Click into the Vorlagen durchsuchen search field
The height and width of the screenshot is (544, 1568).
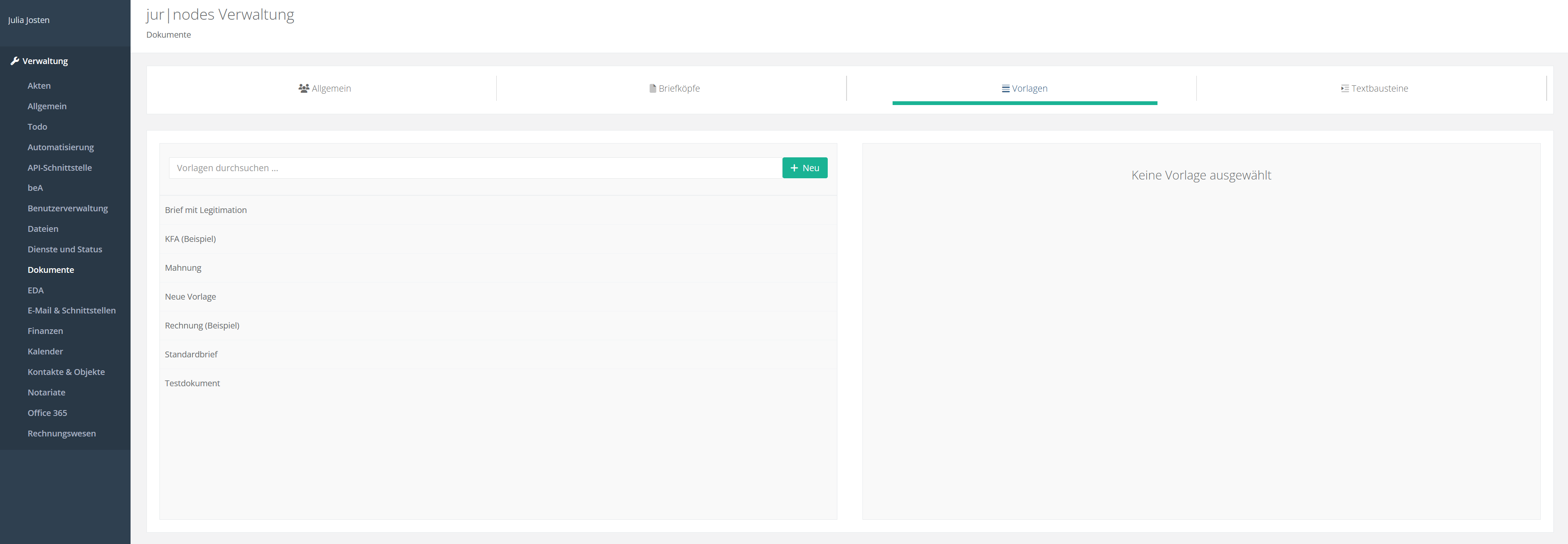pos(475,168)
